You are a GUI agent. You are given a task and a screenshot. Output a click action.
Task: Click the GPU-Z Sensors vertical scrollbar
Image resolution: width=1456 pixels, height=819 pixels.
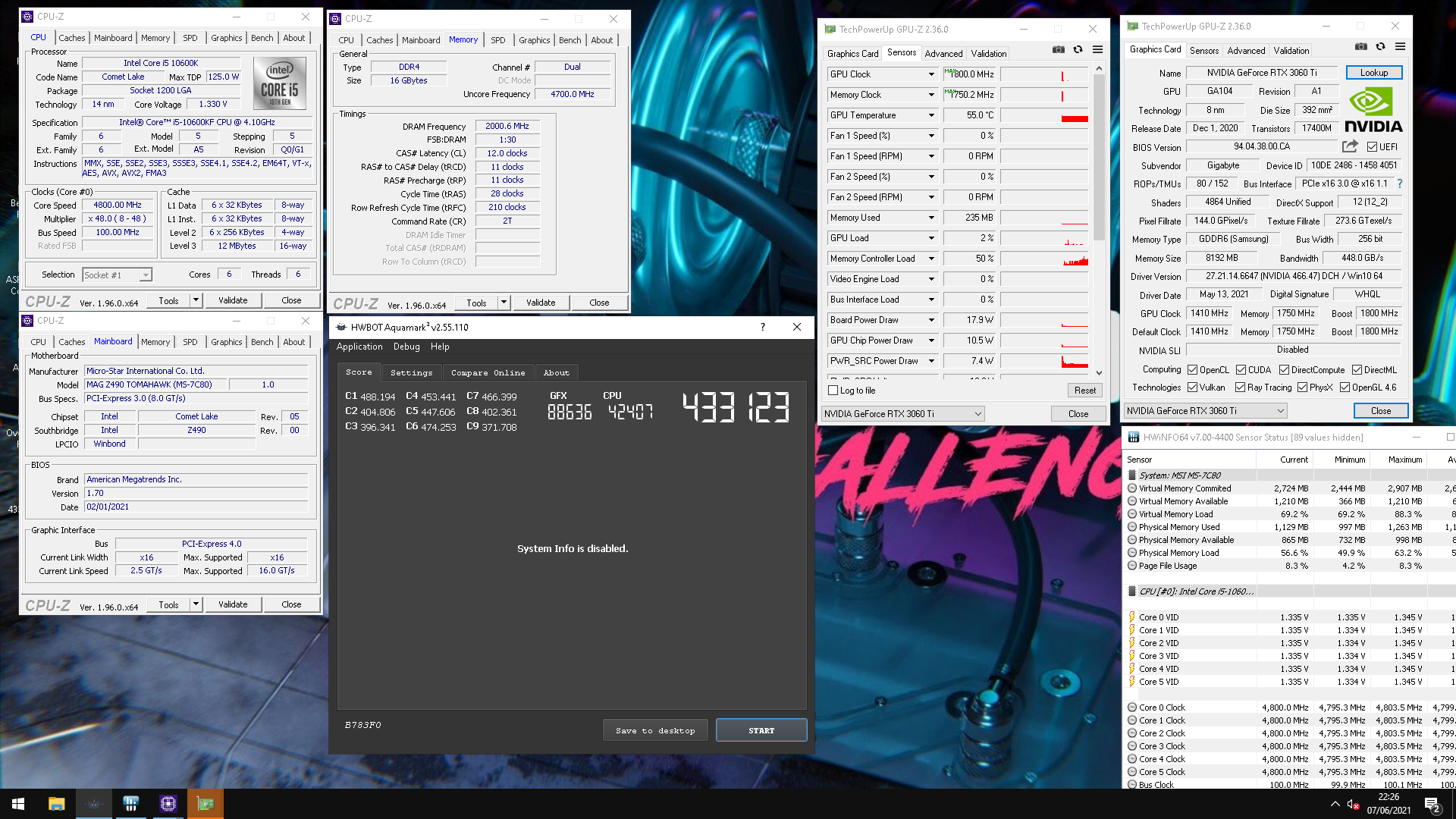[x=1099, y=220]
